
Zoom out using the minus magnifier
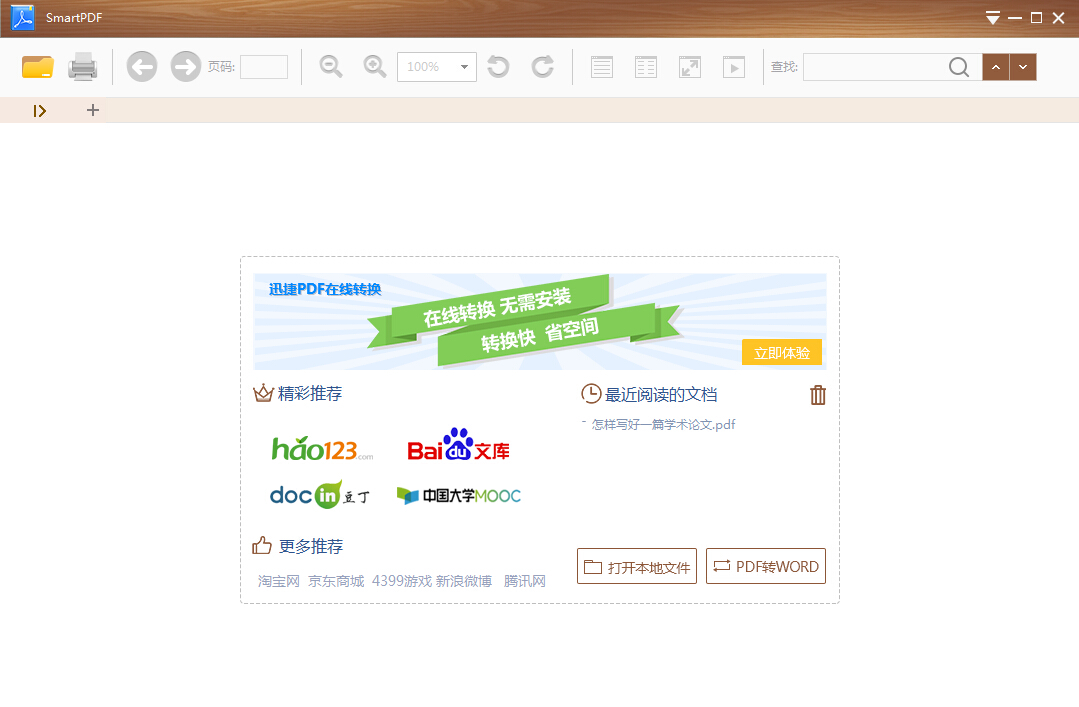point(331,67)
